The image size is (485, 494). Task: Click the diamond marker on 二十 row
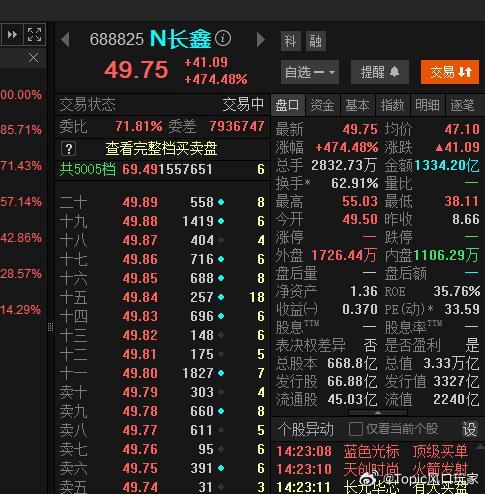pos(221,202)
